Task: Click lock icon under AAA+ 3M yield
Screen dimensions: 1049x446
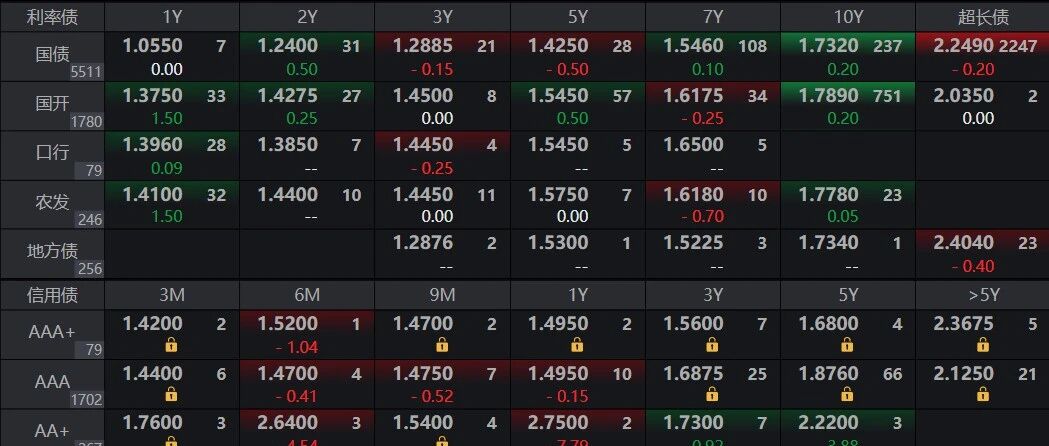Action: pyautogui.click(x=171, y=345)
